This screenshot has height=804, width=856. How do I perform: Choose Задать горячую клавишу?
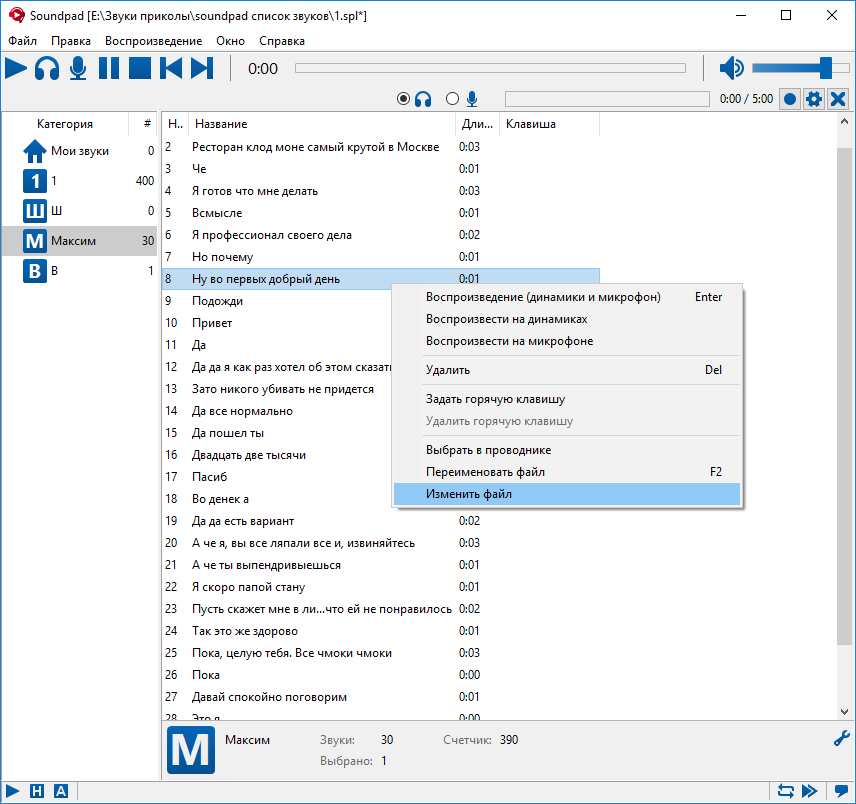pos(567,399)
